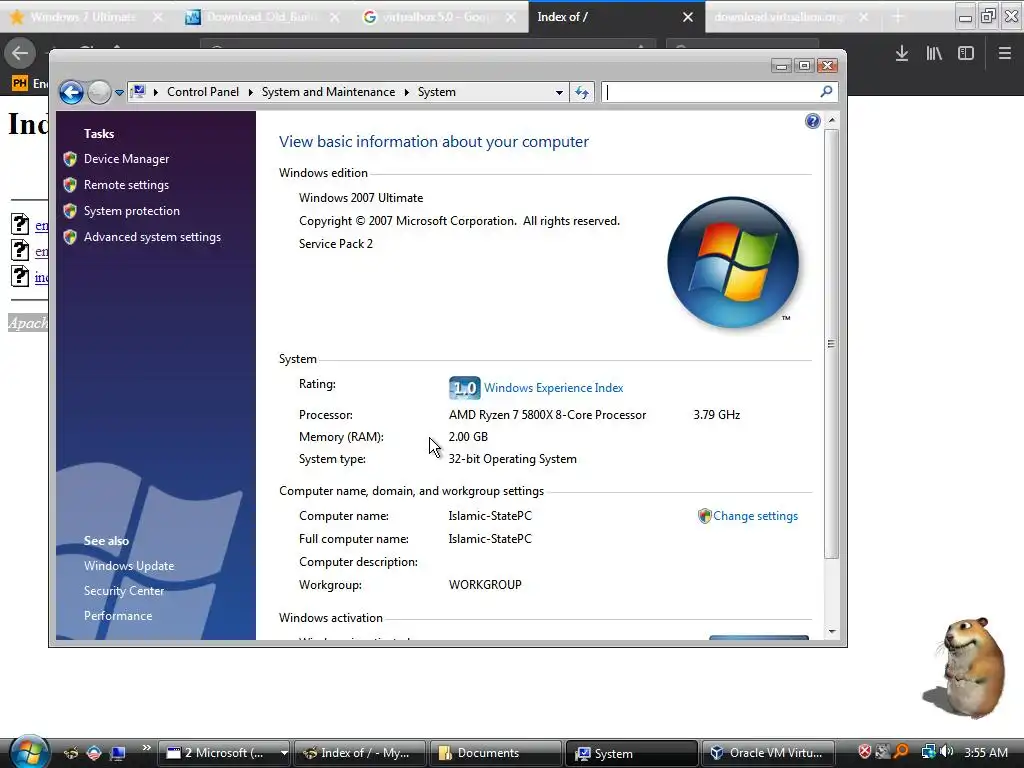Open the volume speaker tray icon

(947, 752)
